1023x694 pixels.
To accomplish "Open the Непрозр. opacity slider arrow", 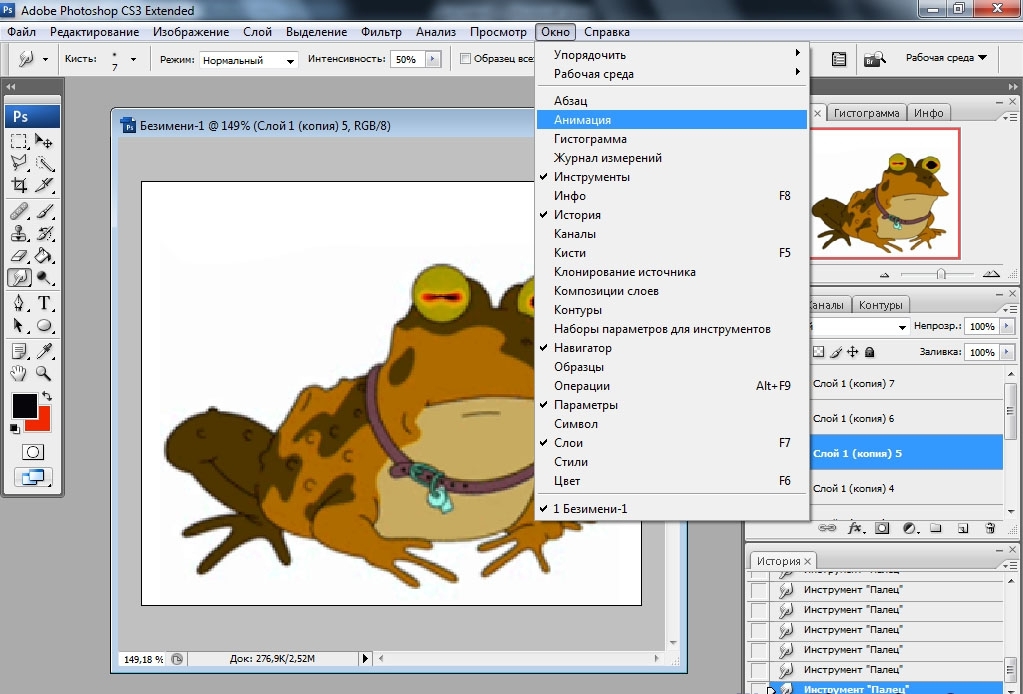I will pyautogui.click(x=1007, y=326).
